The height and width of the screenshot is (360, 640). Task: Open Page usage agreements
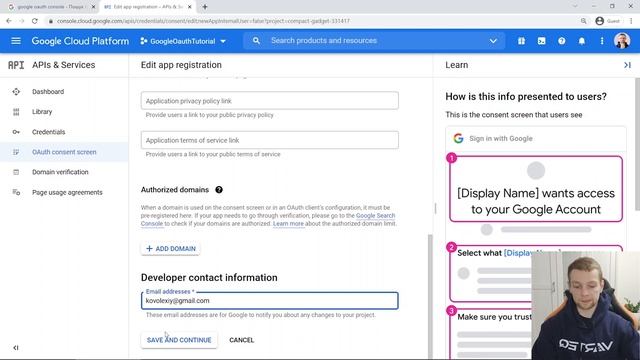pos(67,192)
